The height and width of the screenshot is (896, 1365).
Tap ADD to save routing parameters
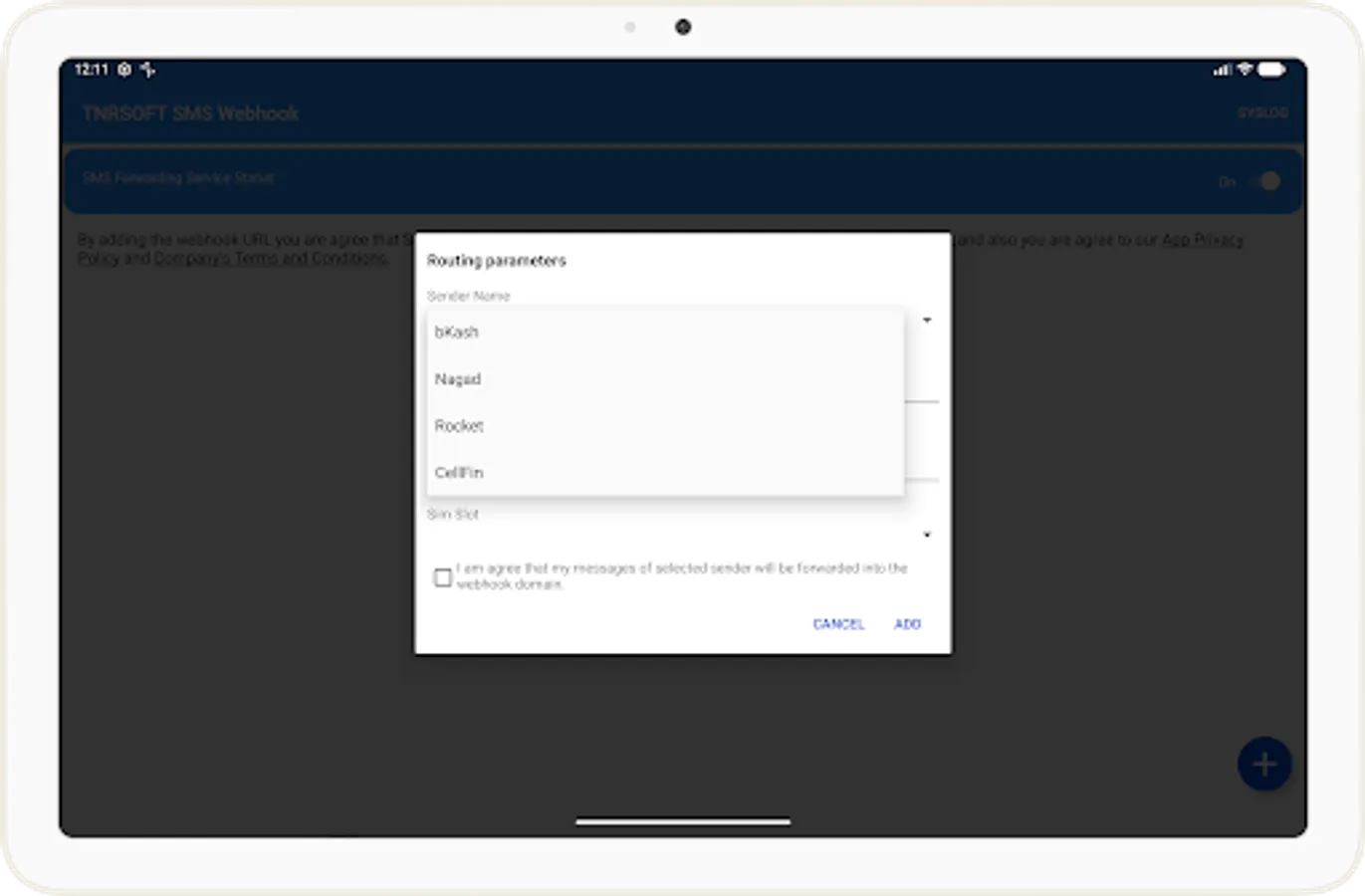click(907, 624)
